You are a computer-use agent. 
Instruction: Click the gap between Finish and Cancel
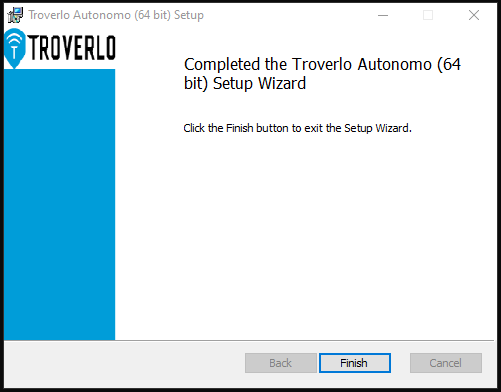(400, 363)
